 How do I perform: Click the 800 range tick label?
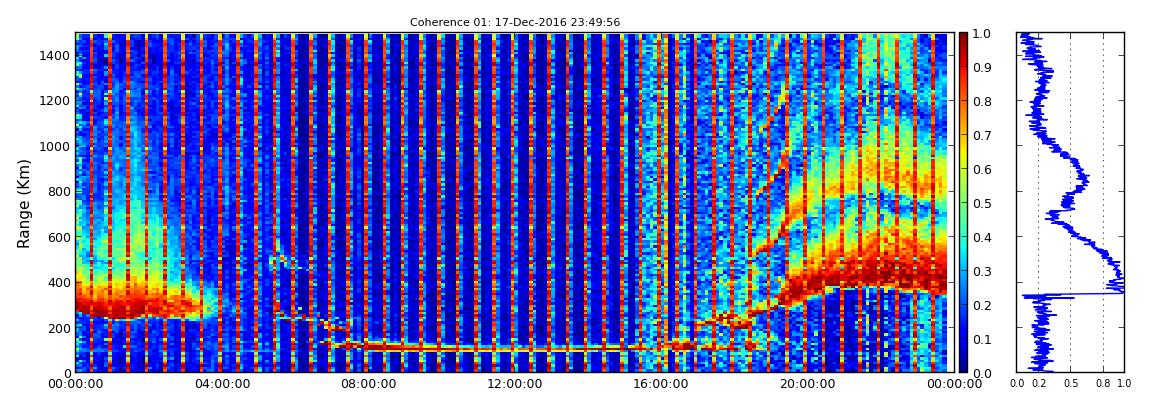click(x=59, y=191)
